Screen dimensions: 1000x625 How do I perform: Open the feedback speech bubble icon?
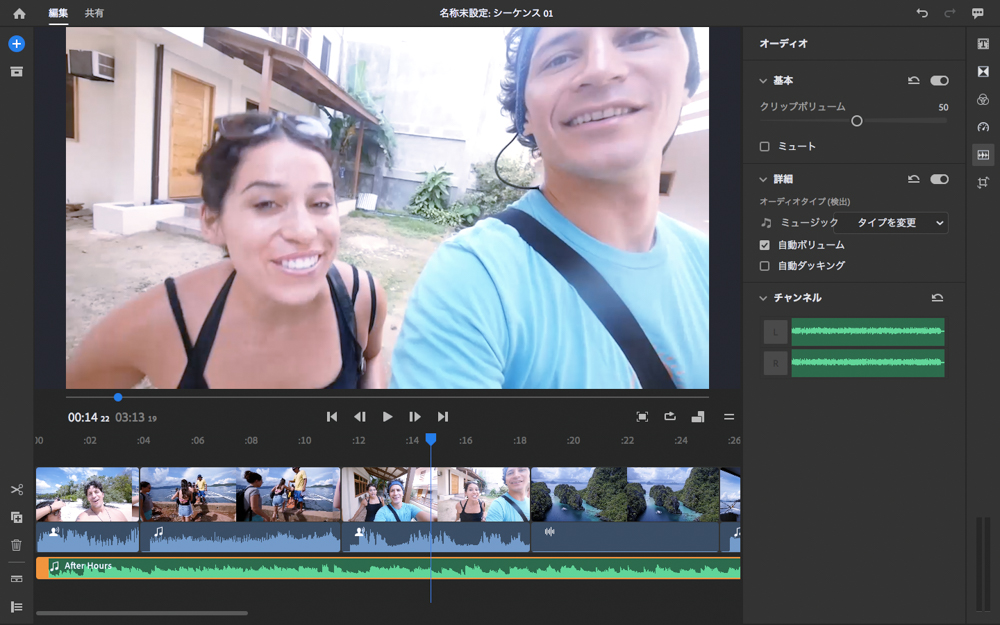tap(977, 13)
